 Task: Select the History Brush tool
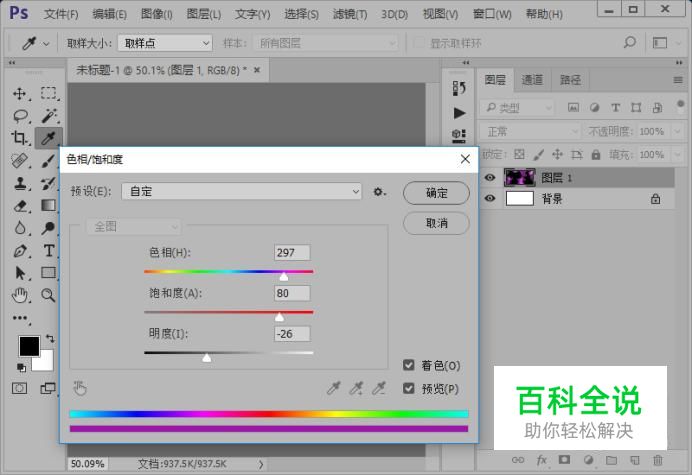(x=49, y=183)
